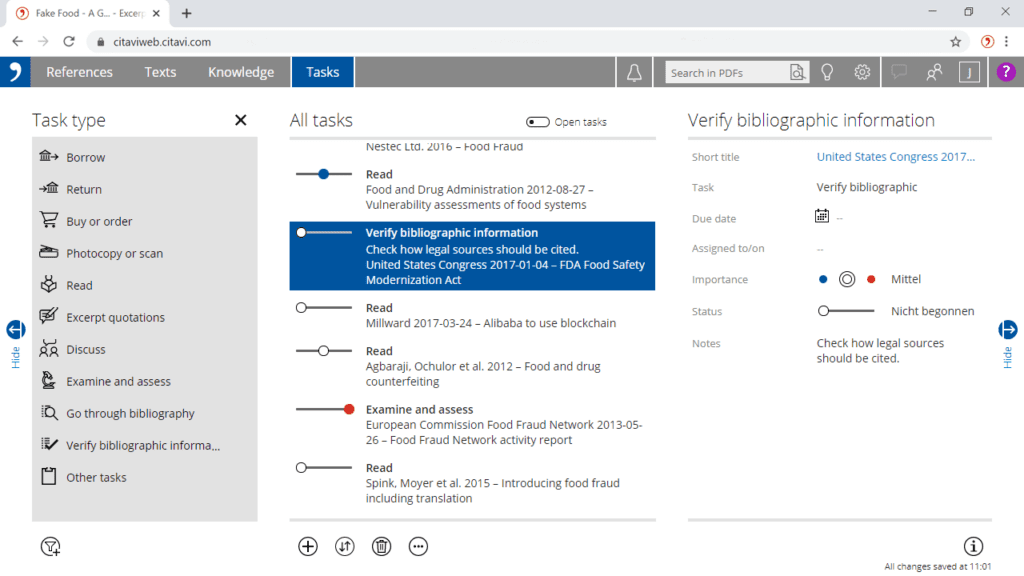Open the purple help menu
This screenshot has height=576, width=1024.
[x=1006, y=72]
